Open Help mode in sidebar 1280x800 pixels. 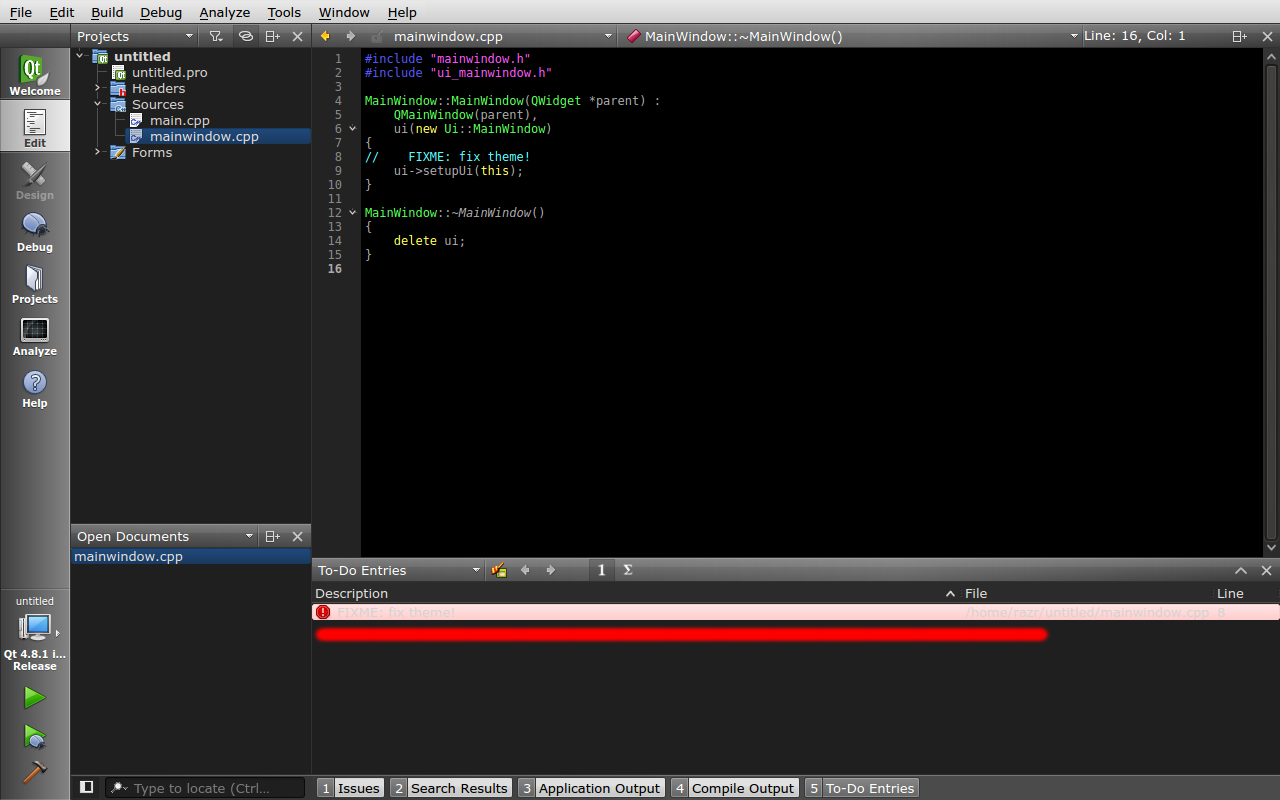point(35,388)
